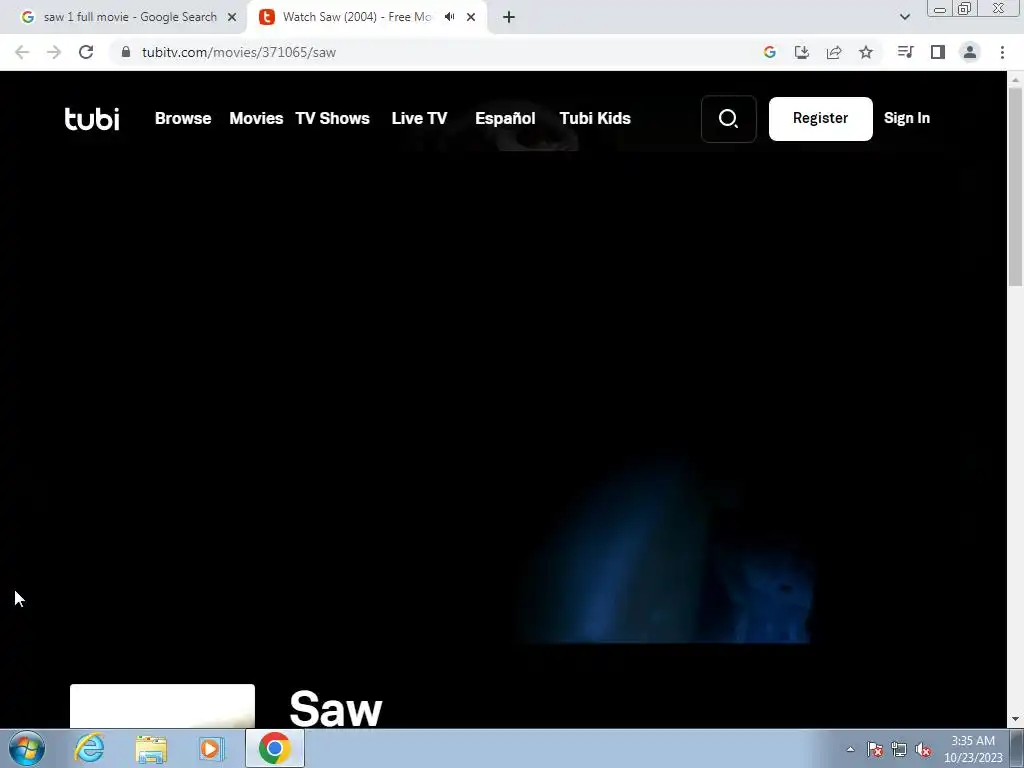This screenshot has height=768, width=1024.
Task: Launch Internet Explorer from the taskbar
Action: coord(89,748)
